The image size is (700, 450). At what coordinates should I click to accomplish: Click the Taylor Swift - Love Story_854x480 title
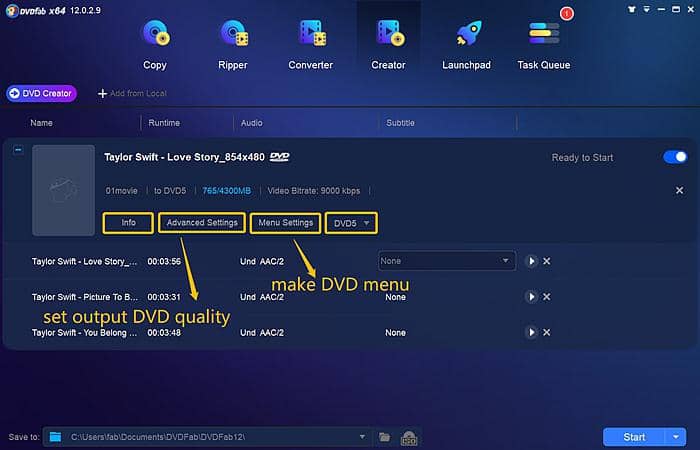(x=184, y=157)
